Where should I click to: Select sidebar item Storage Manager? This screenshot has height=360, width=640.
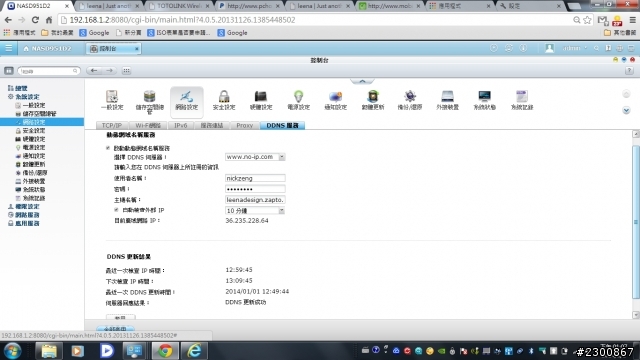[x=36, y=113]
